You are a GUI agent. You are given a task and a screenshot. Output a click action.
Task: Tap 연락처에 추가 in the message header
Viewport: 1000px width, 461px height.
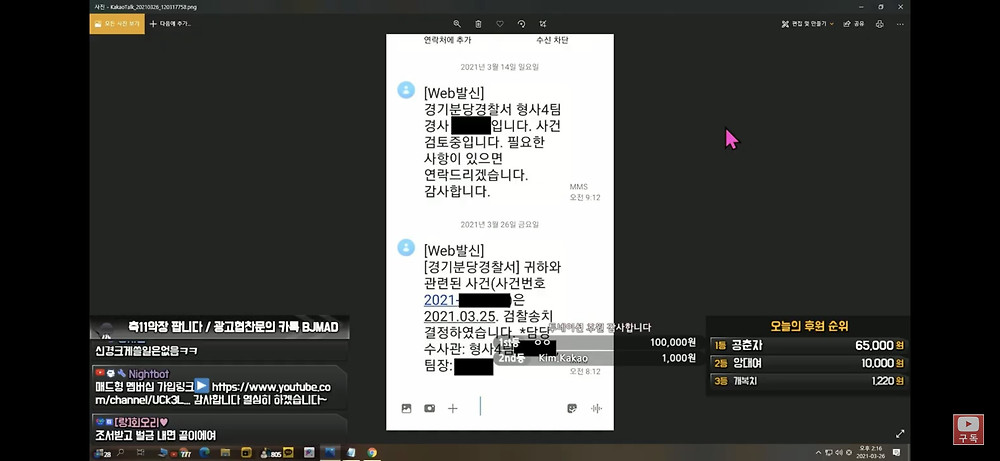point(447,40)
